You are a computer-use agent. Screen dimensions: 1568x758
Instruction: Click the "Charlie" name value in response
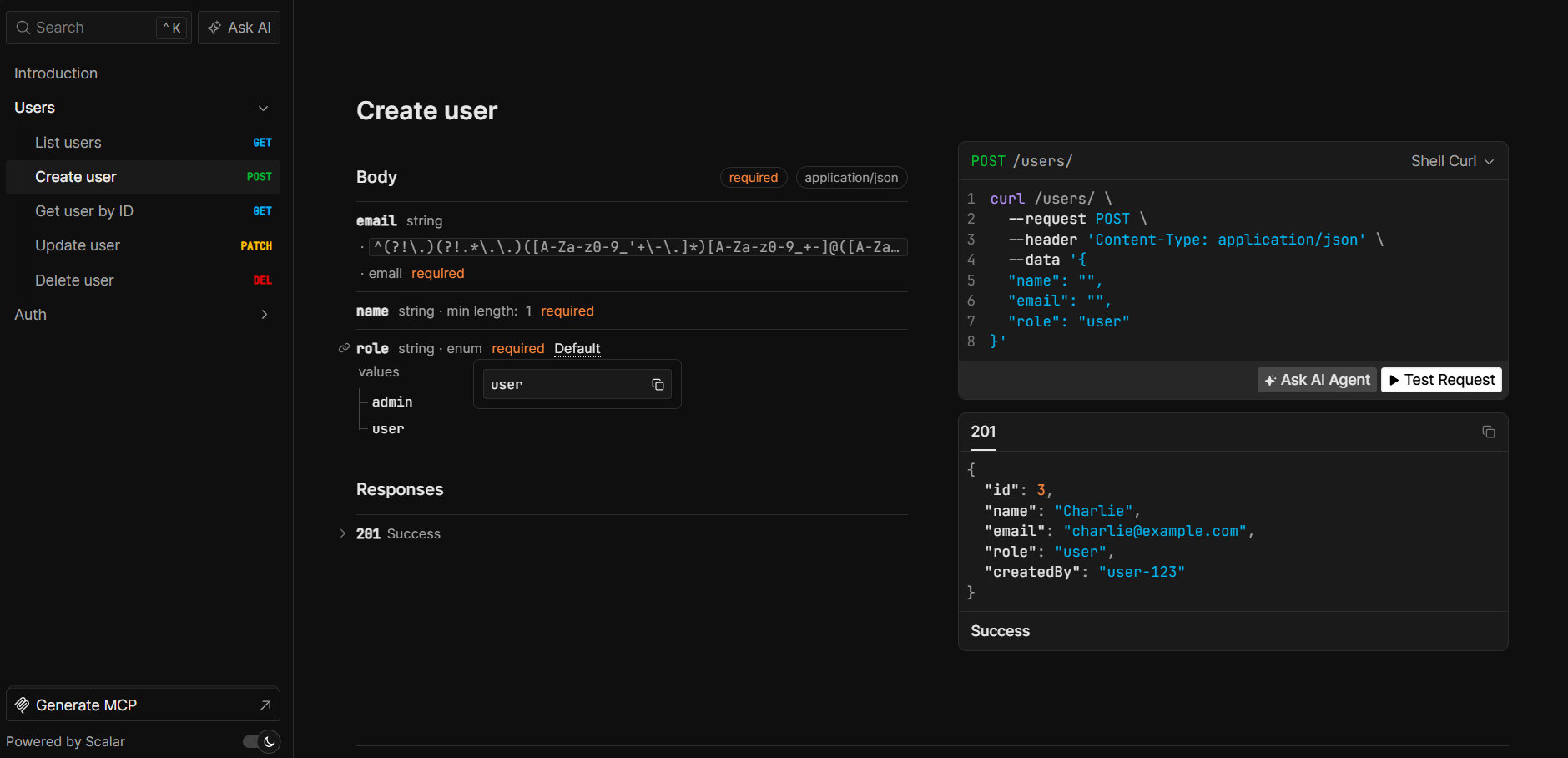tap(1094, 511)
